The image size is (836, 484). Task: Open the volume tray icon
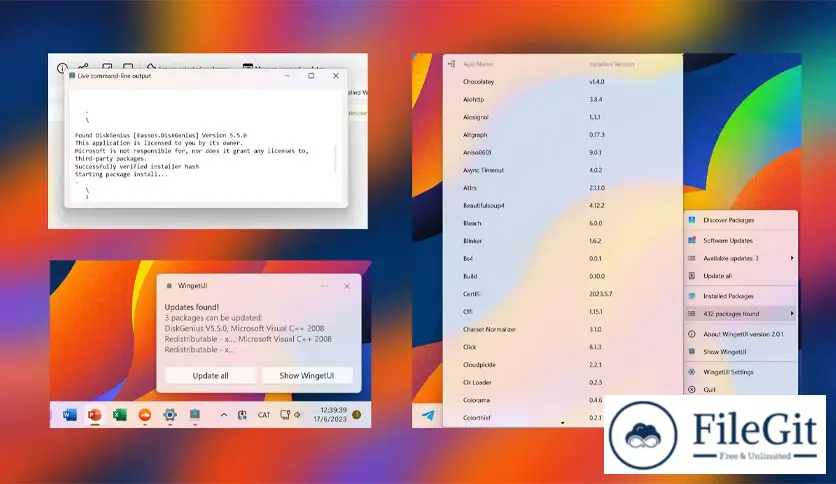298,415
